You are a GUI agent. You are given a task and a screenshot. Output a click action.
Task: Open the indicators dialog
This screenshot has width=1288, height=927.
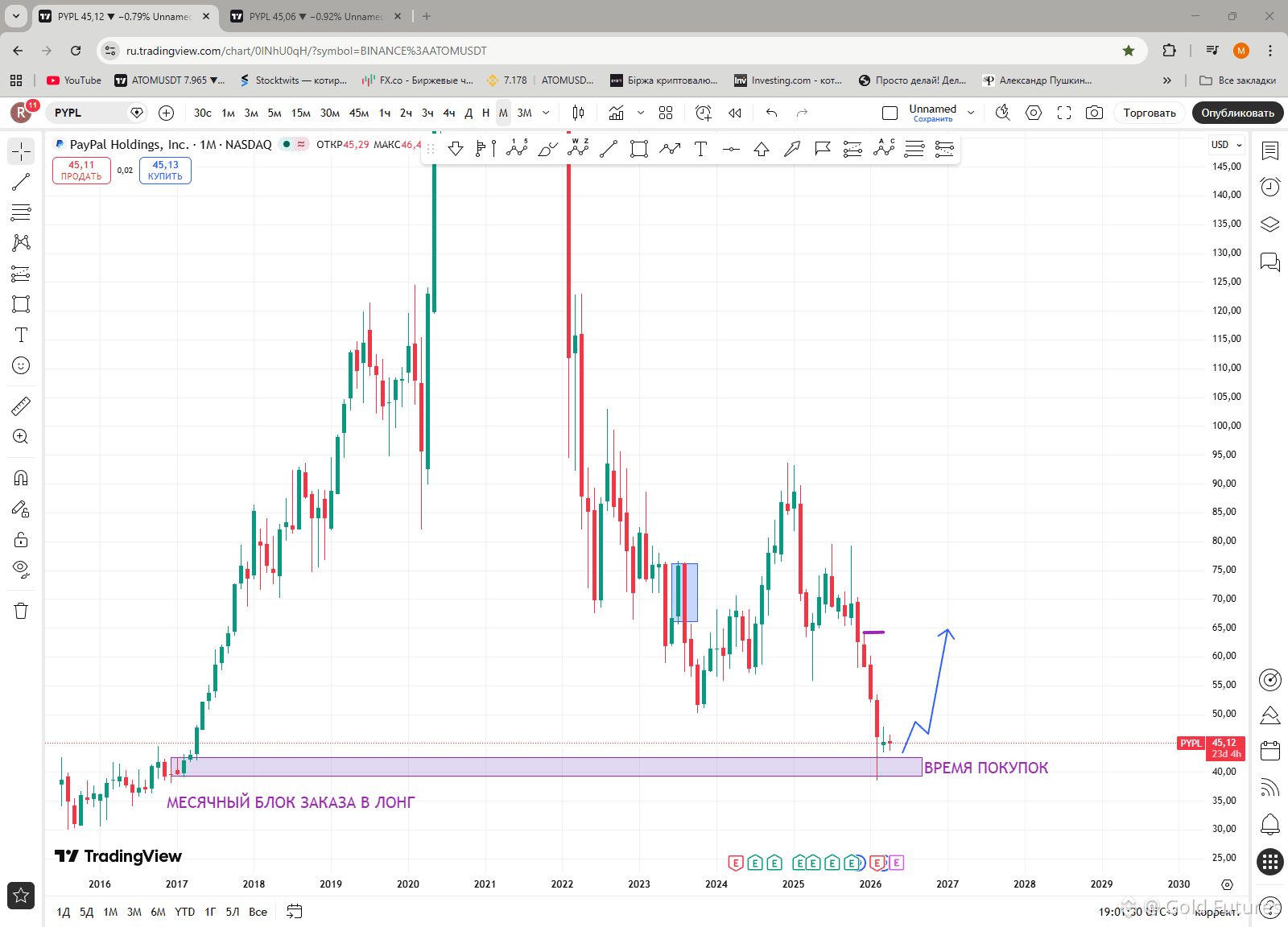[617, 113]
